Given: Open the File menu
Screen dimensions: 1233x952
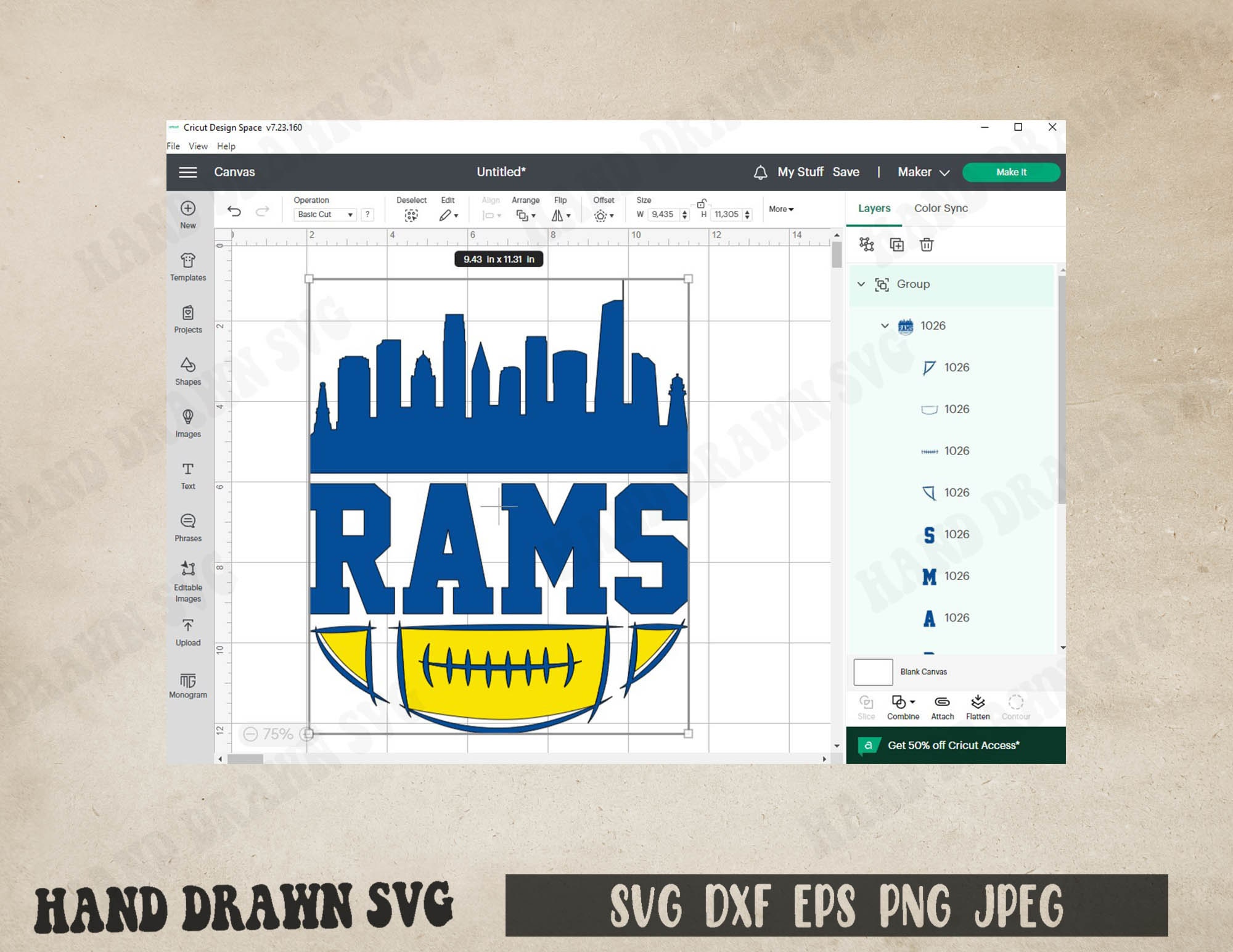Looking at the screenshot, I should (173, 146).
